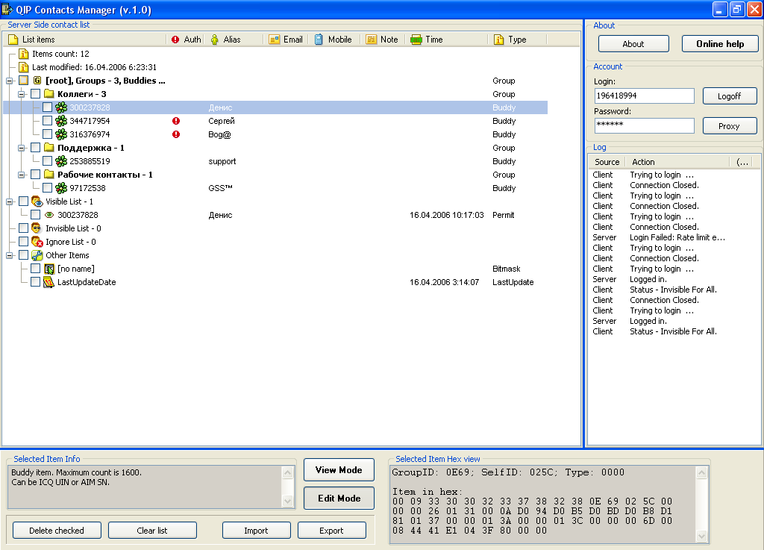The image size is (764, 550).
Task: Click the flower icon for buddy 300237828
Action: pyautogui.click(x=61, y=108)
